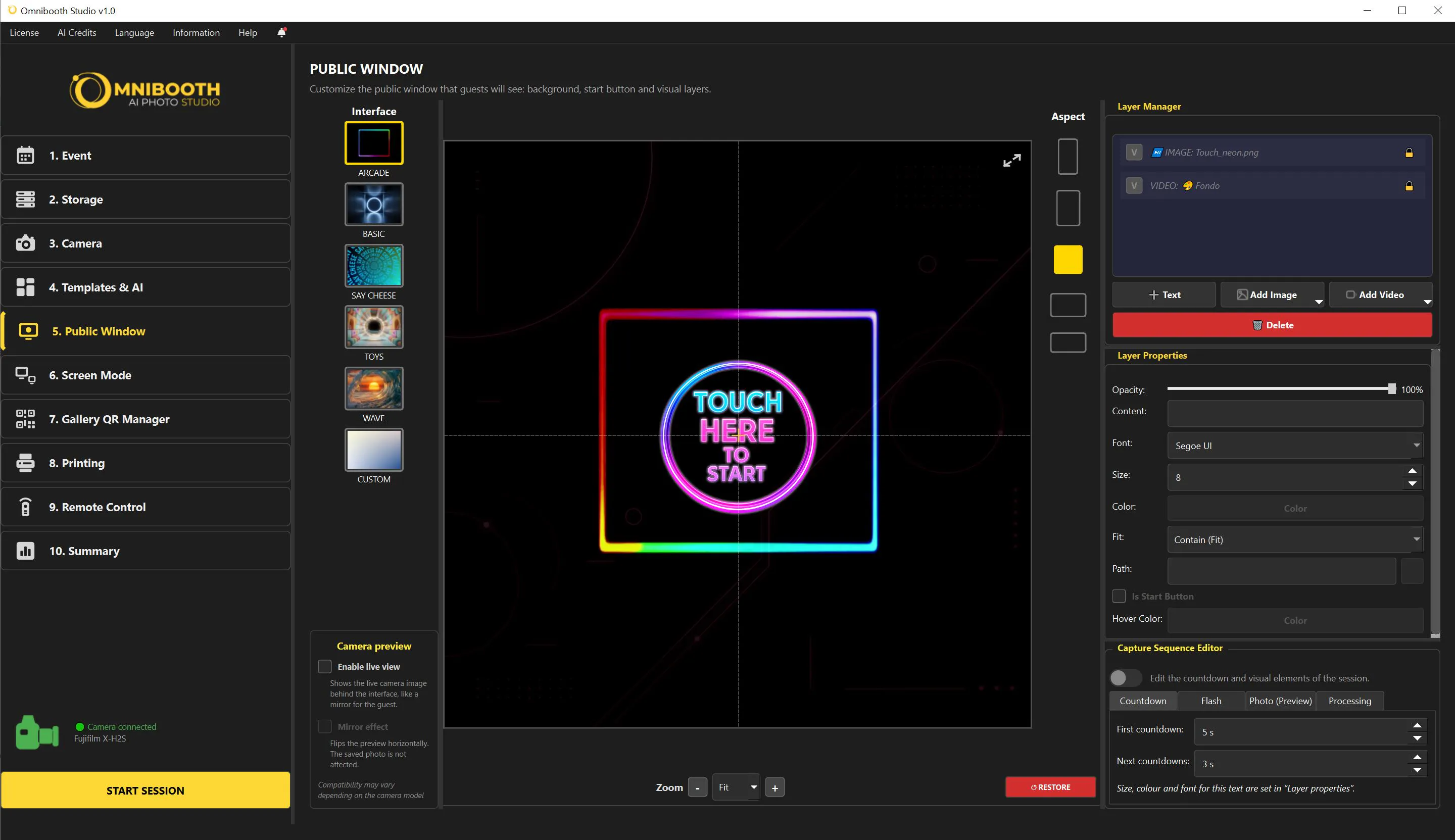The image size is (1455, 840).
Task: Increase the Size value stepper
Action: click(1412, 471)
